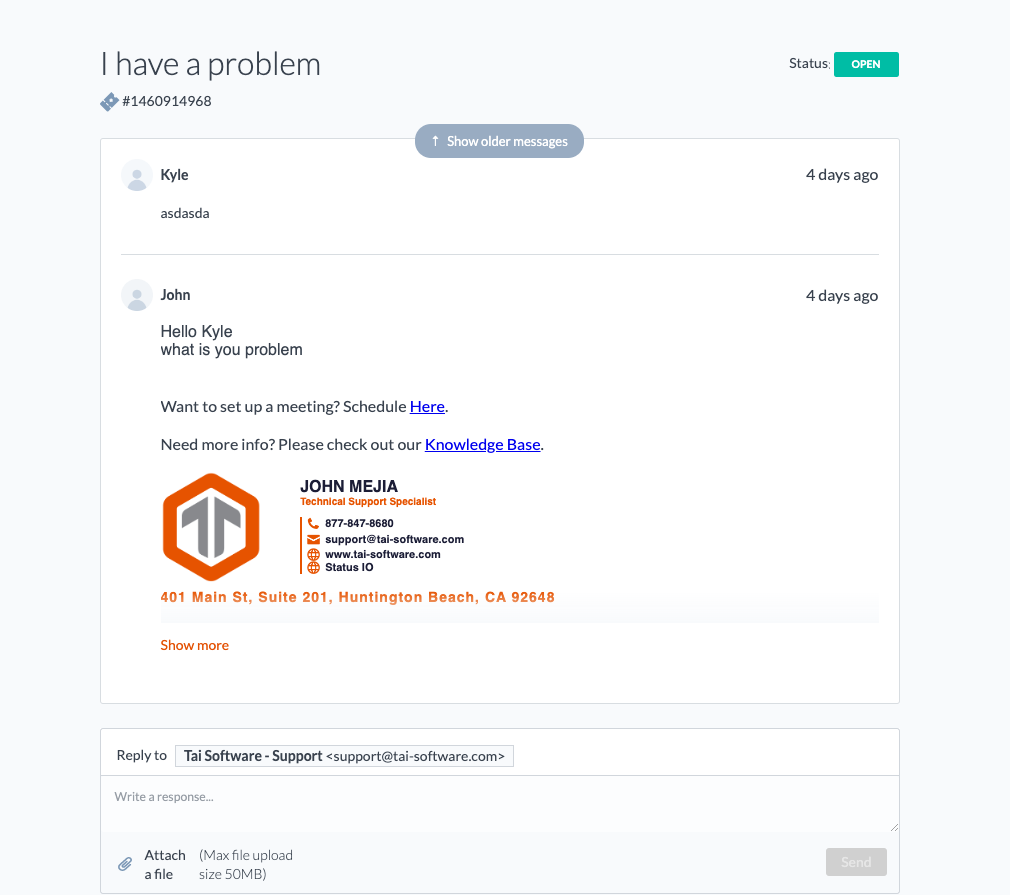Click ticket number #1460914968

click(167, 101)
